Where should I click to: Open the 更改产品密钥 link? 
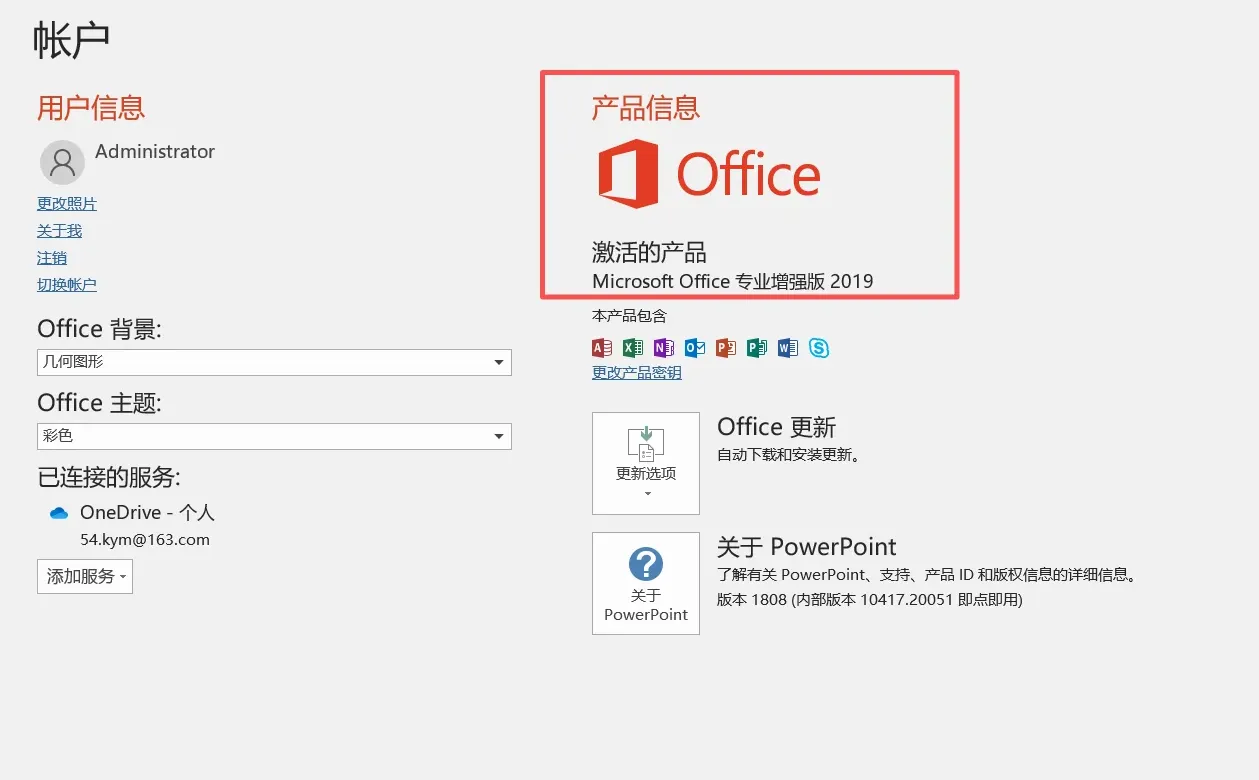[636, 372]
